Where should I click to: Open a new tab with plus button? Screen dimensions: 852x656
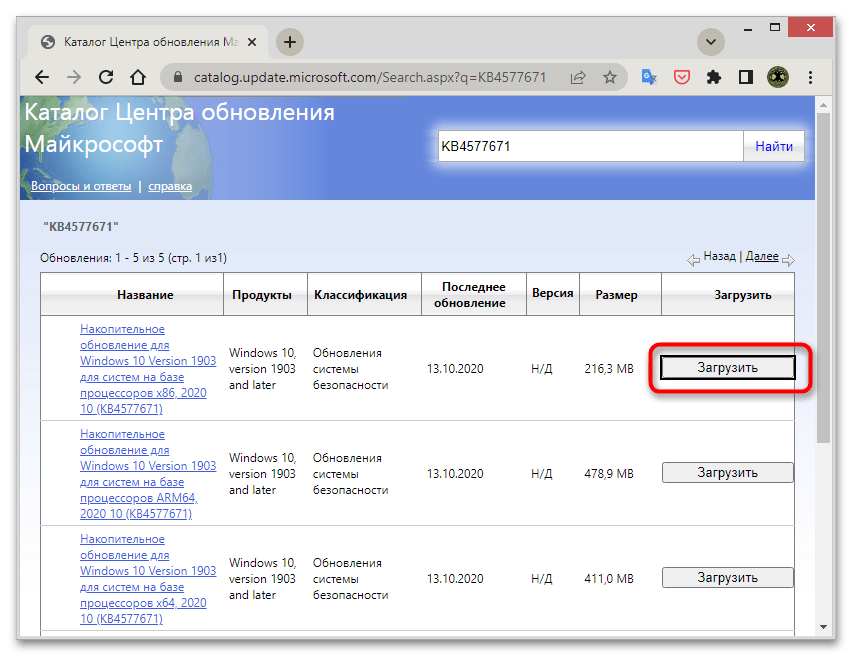coord(290,42)
